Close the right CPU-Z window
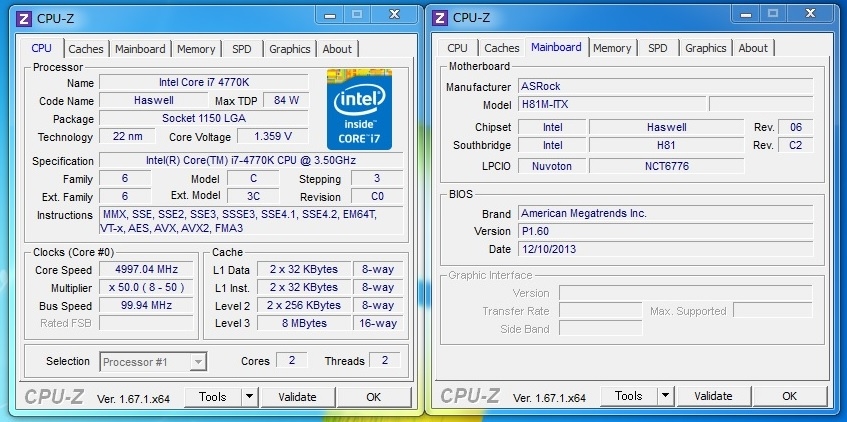 coord(810,14)
